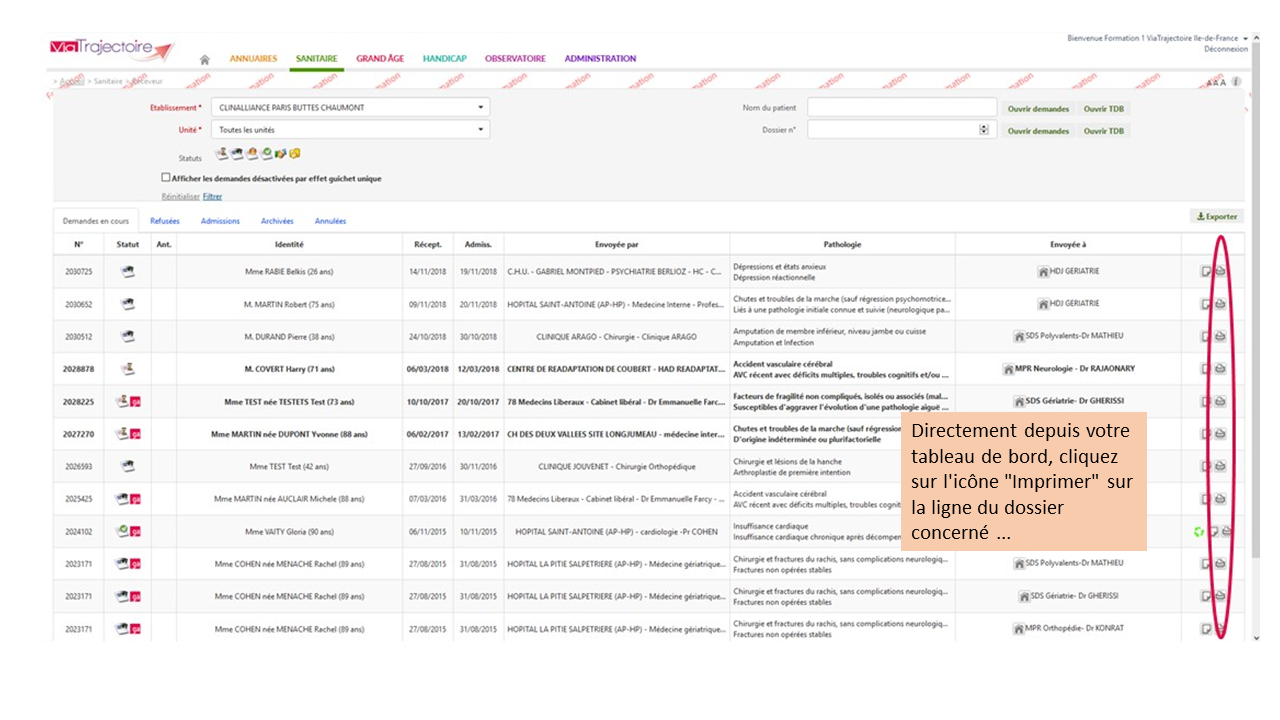Click the info icon near text size controls
Image resolution: width=1280 pixels, height=720 pixels.
coord(1237,82)
